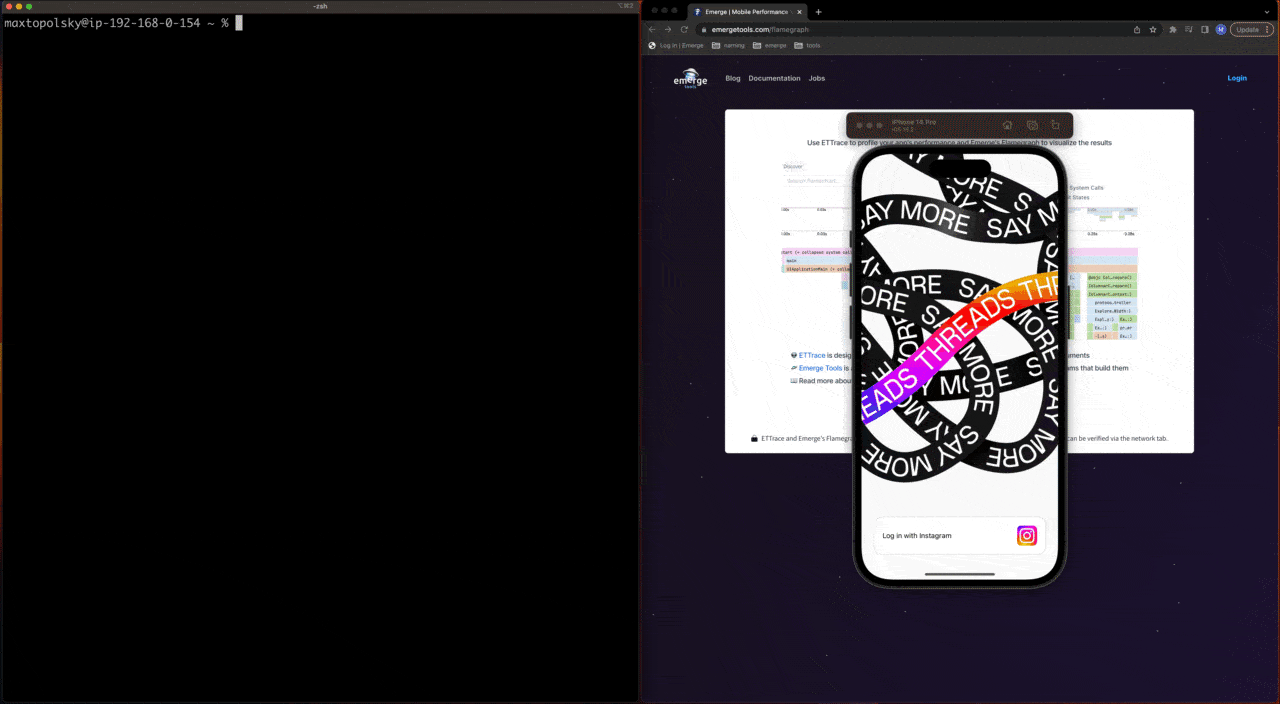Click the share icon in the address bar

pos(1137,29)
